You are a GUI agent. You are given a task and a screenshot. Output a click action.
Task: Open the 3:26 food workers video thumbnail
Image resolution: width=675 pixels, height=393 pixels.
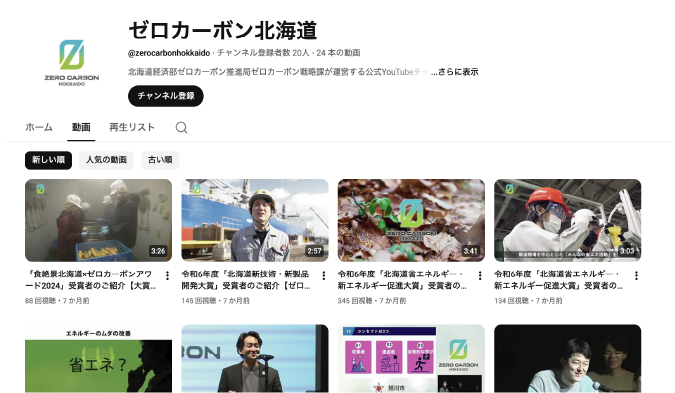98,220
